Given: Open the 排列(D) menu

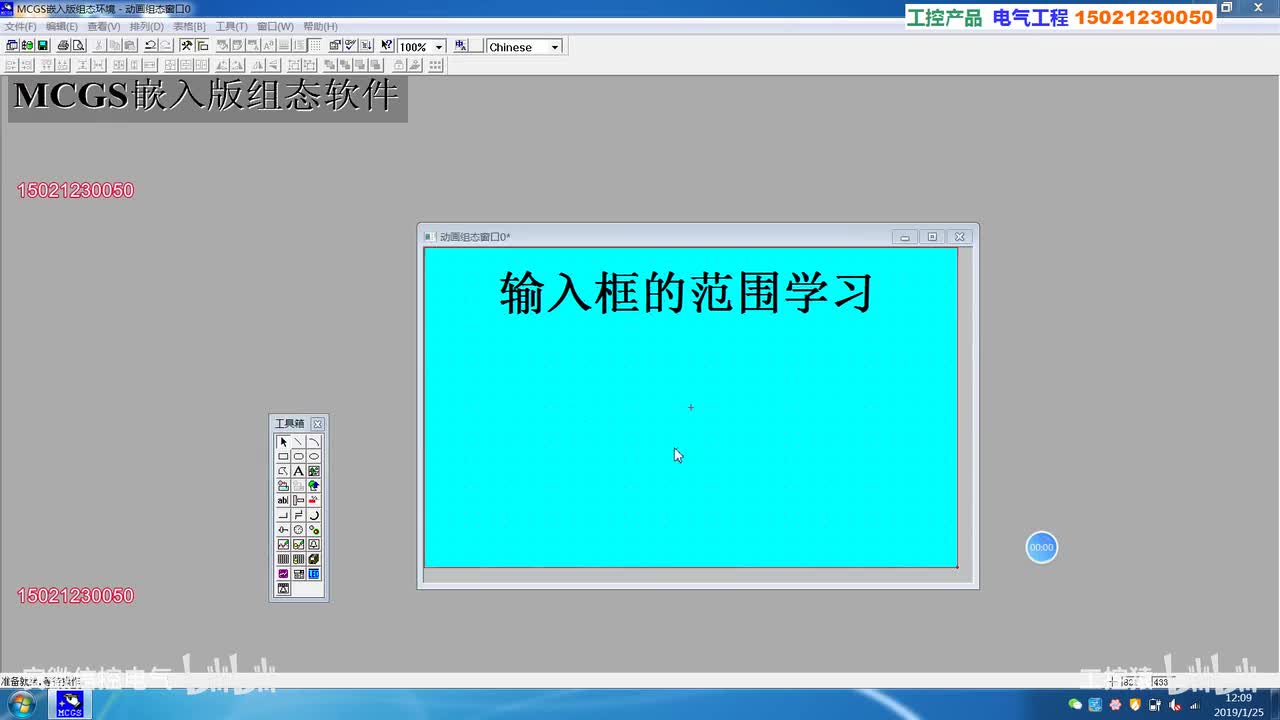Looking at the screenshot, I should point(147,26).
